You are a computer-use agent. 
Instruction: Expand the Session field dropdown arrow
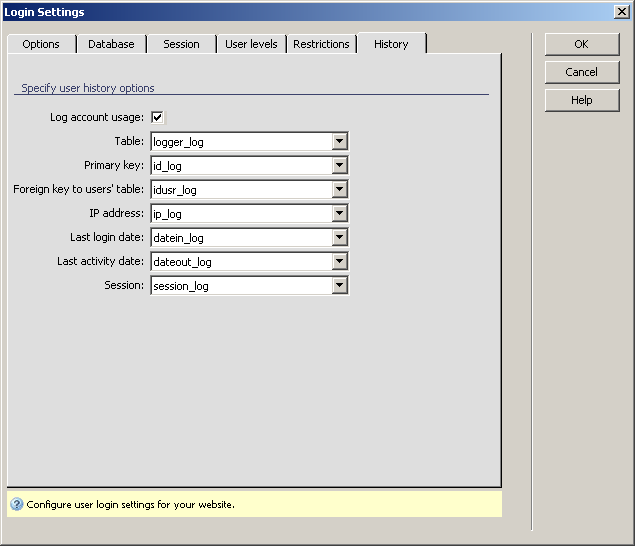(340, 286)
